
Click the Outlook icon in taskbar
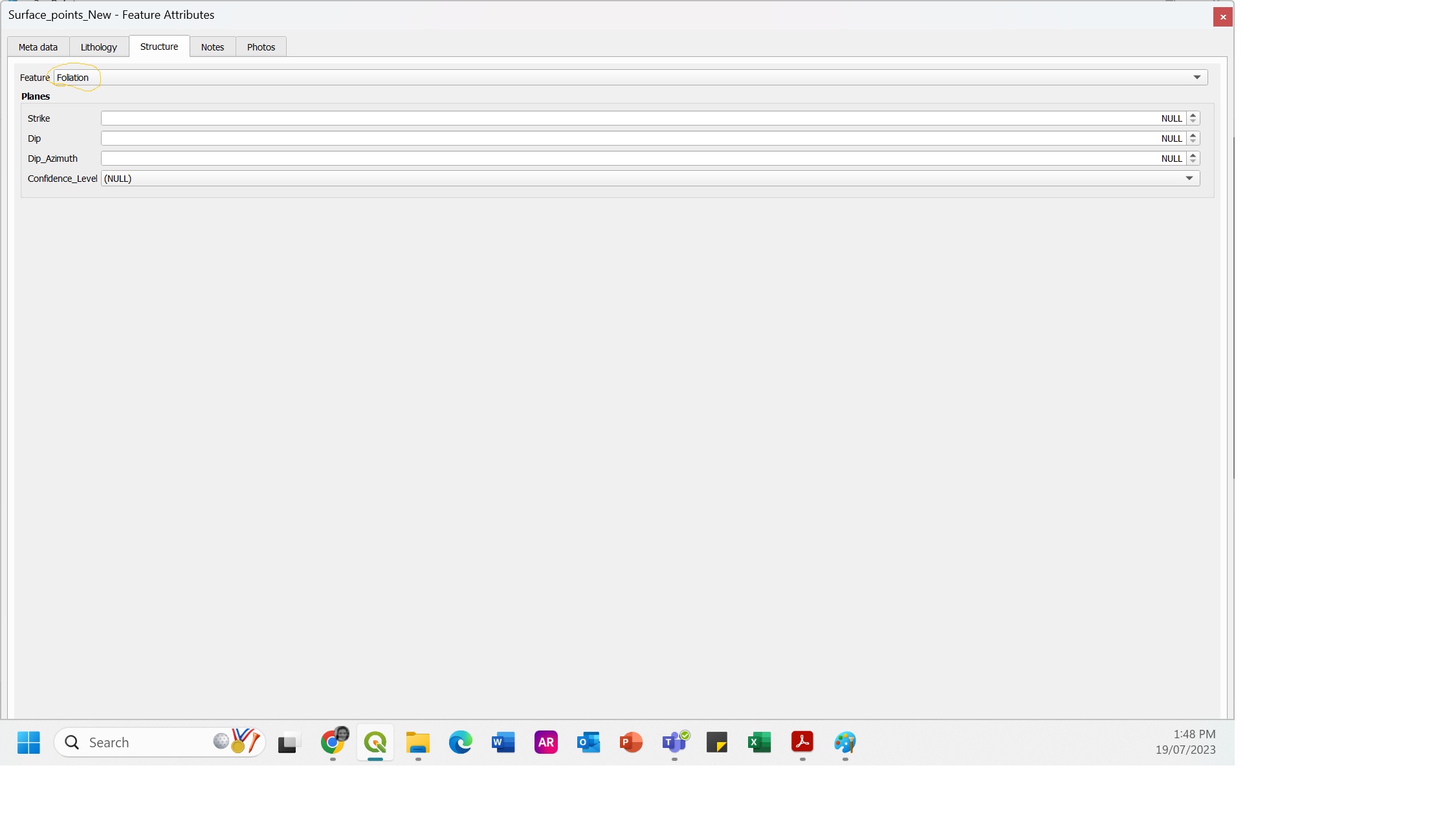pos(589,742)
